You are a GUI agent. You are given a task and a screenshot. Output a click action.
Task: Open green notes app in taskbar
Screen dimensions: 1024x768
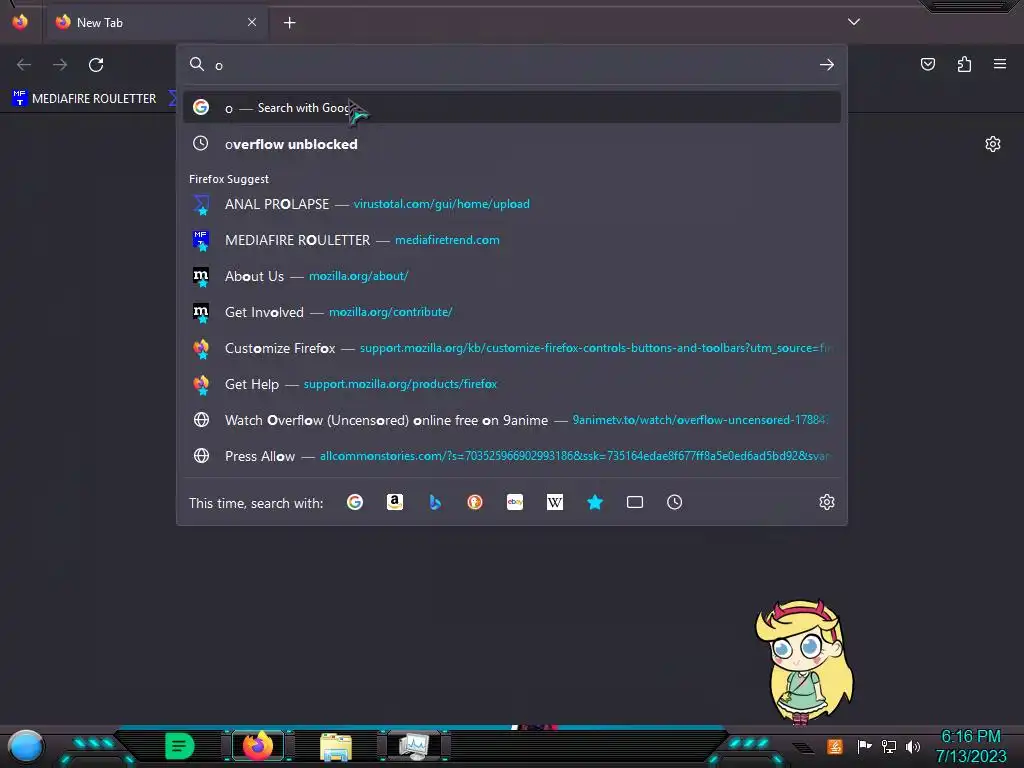pyautogui.click(x=180, y=746)
